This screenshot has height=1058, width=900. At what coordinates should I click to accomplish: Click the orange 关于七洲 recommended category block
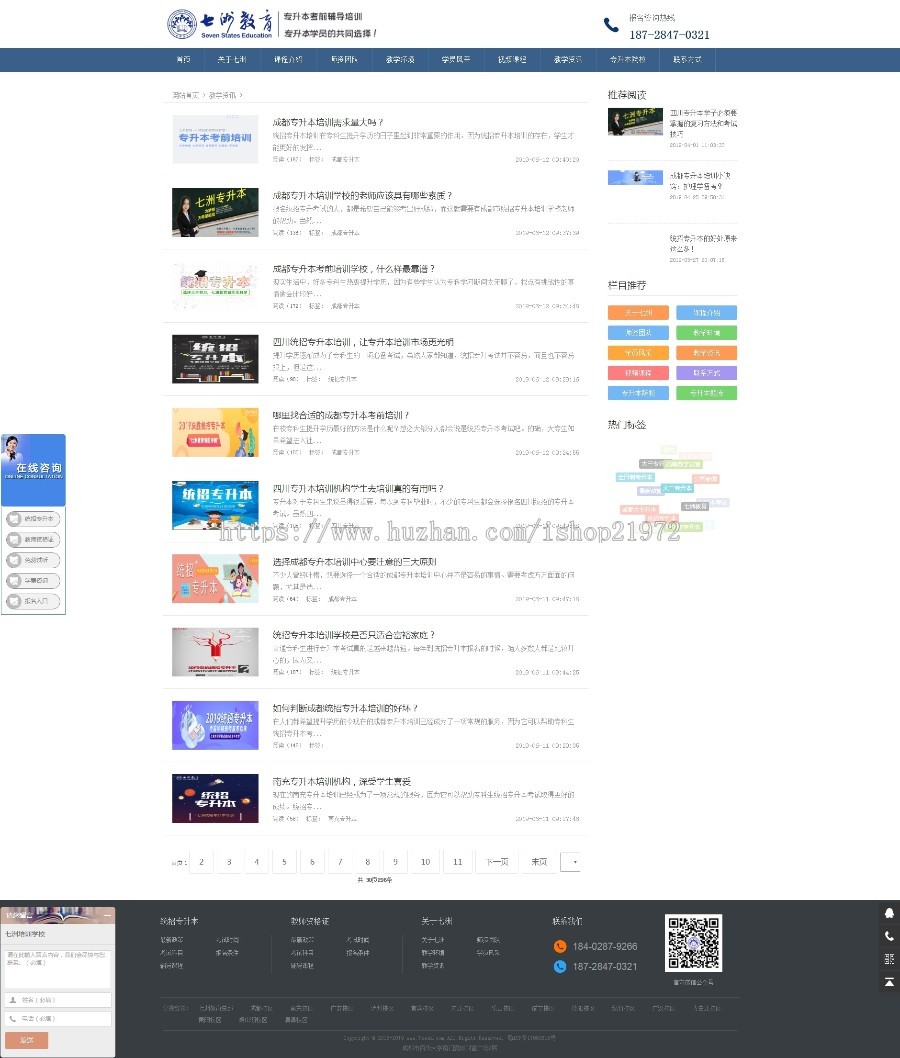[638, 313]
